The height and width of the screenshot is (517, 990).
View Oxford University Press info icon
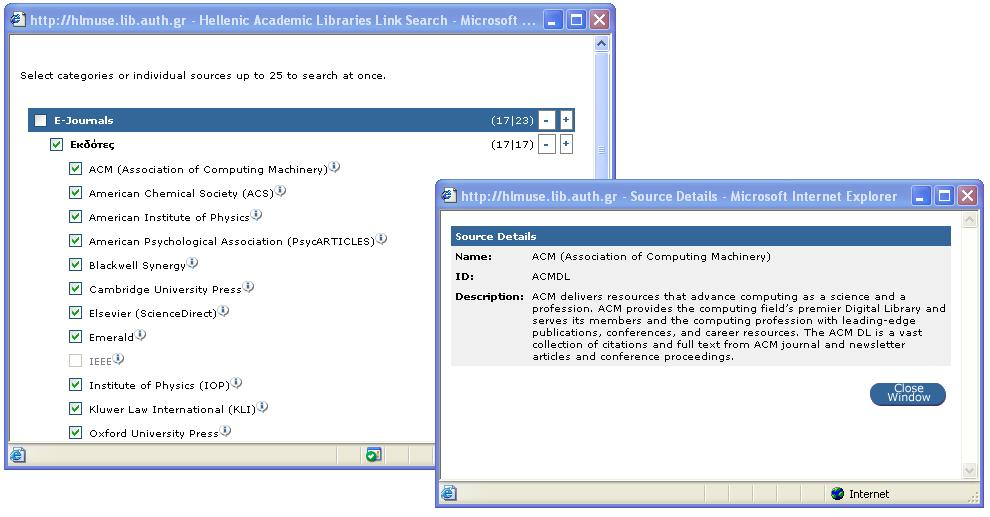click(225, 431)
